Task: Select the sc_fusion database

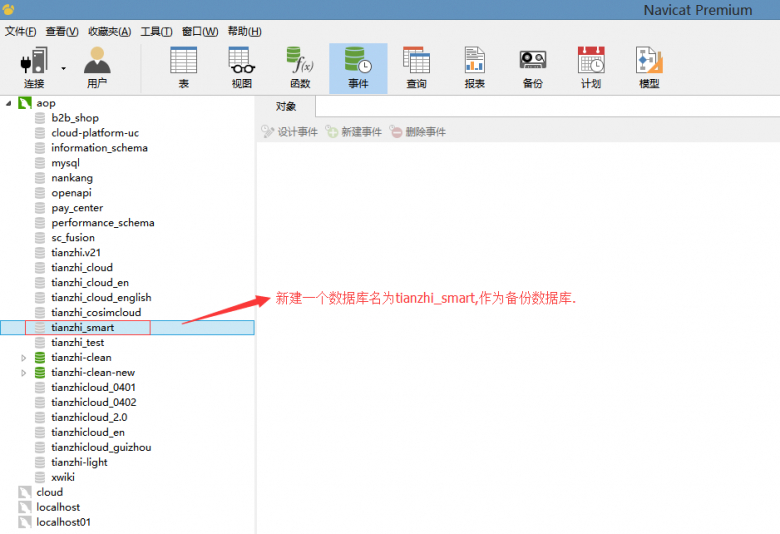Action: point(73,237)
